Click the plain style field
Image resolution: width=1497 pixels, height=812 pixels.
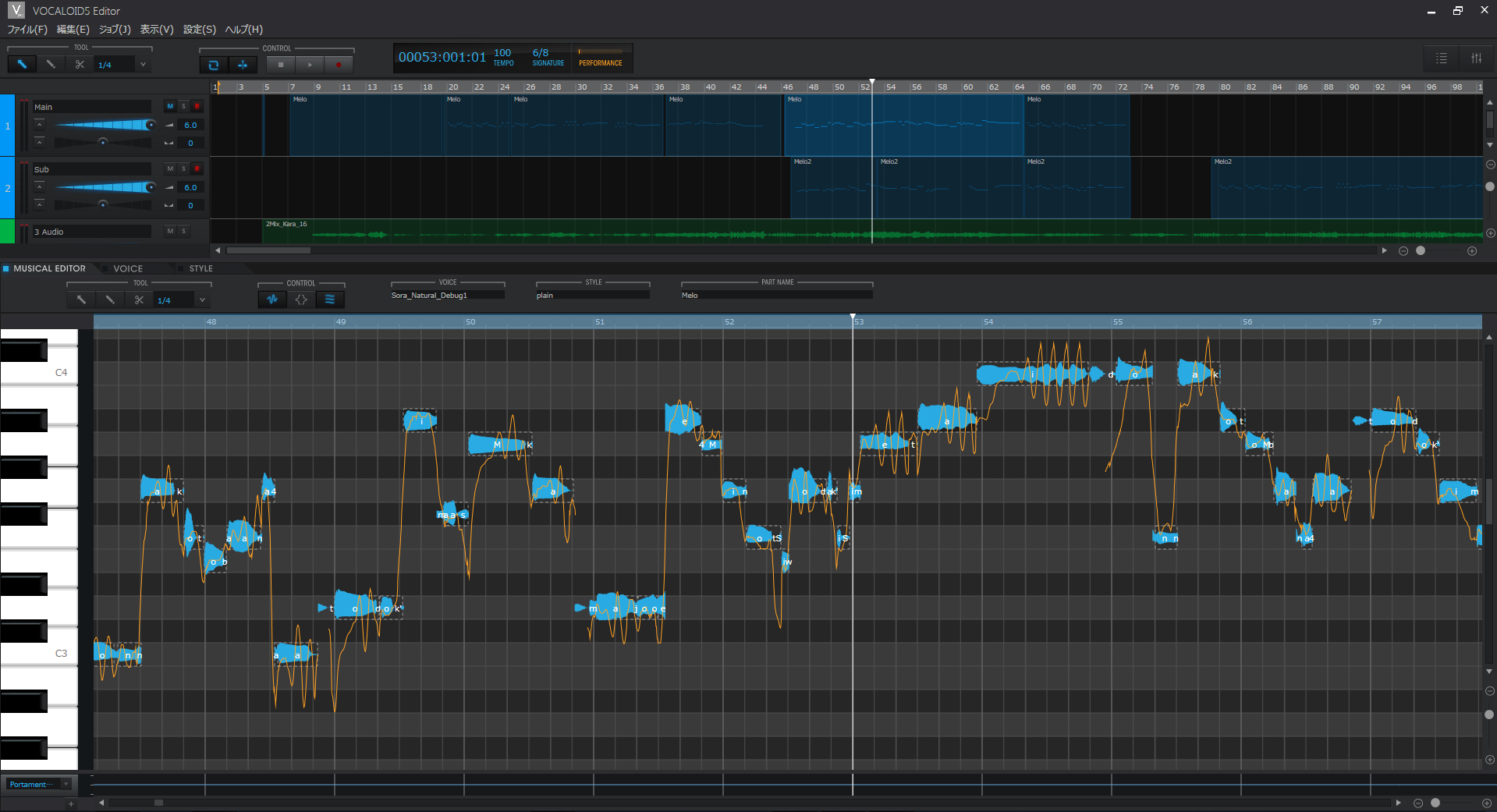tap(593, 296)
